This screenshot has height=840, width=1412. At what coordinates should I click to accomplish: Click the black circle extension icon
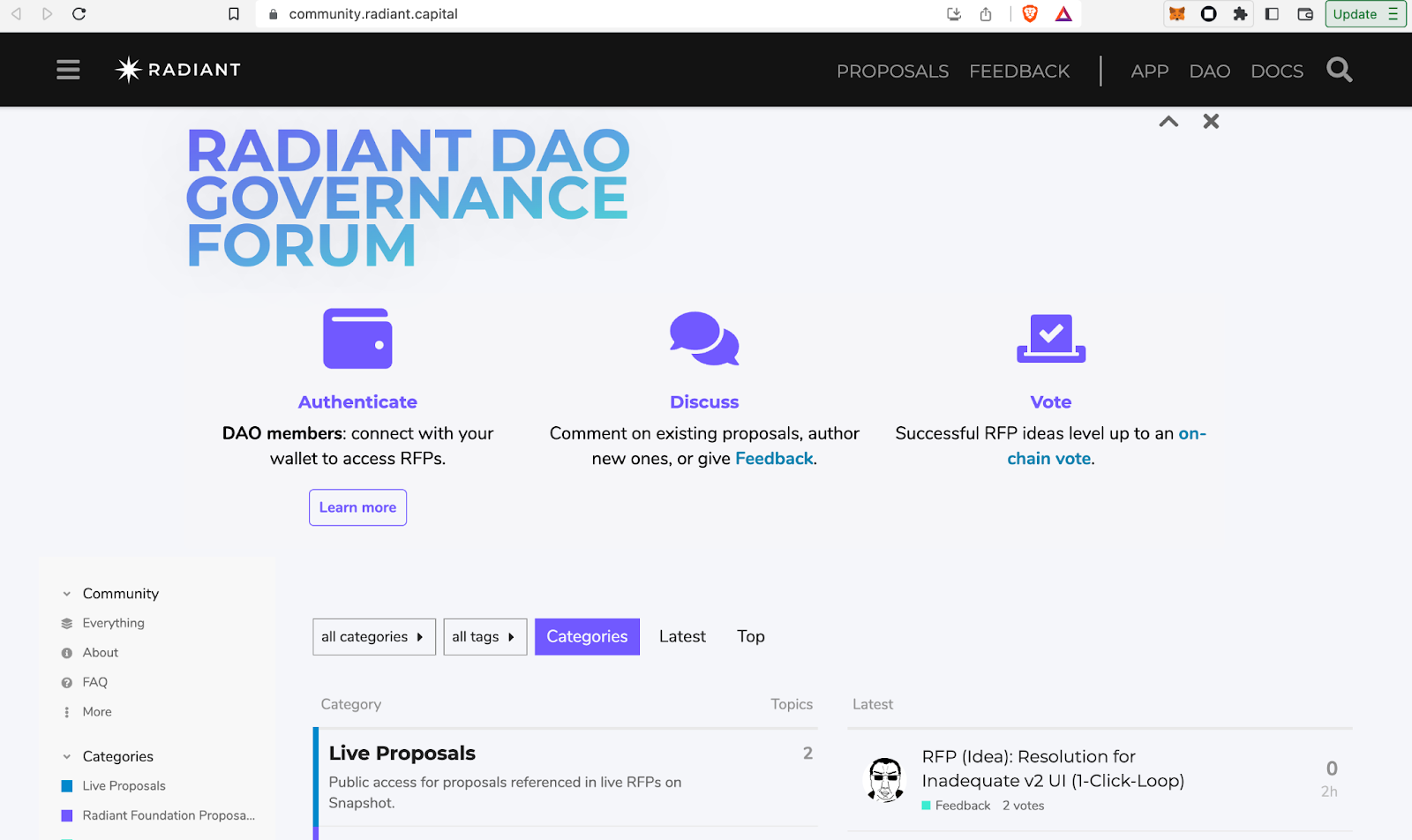pyautogui.click(x=1209, y=14)
